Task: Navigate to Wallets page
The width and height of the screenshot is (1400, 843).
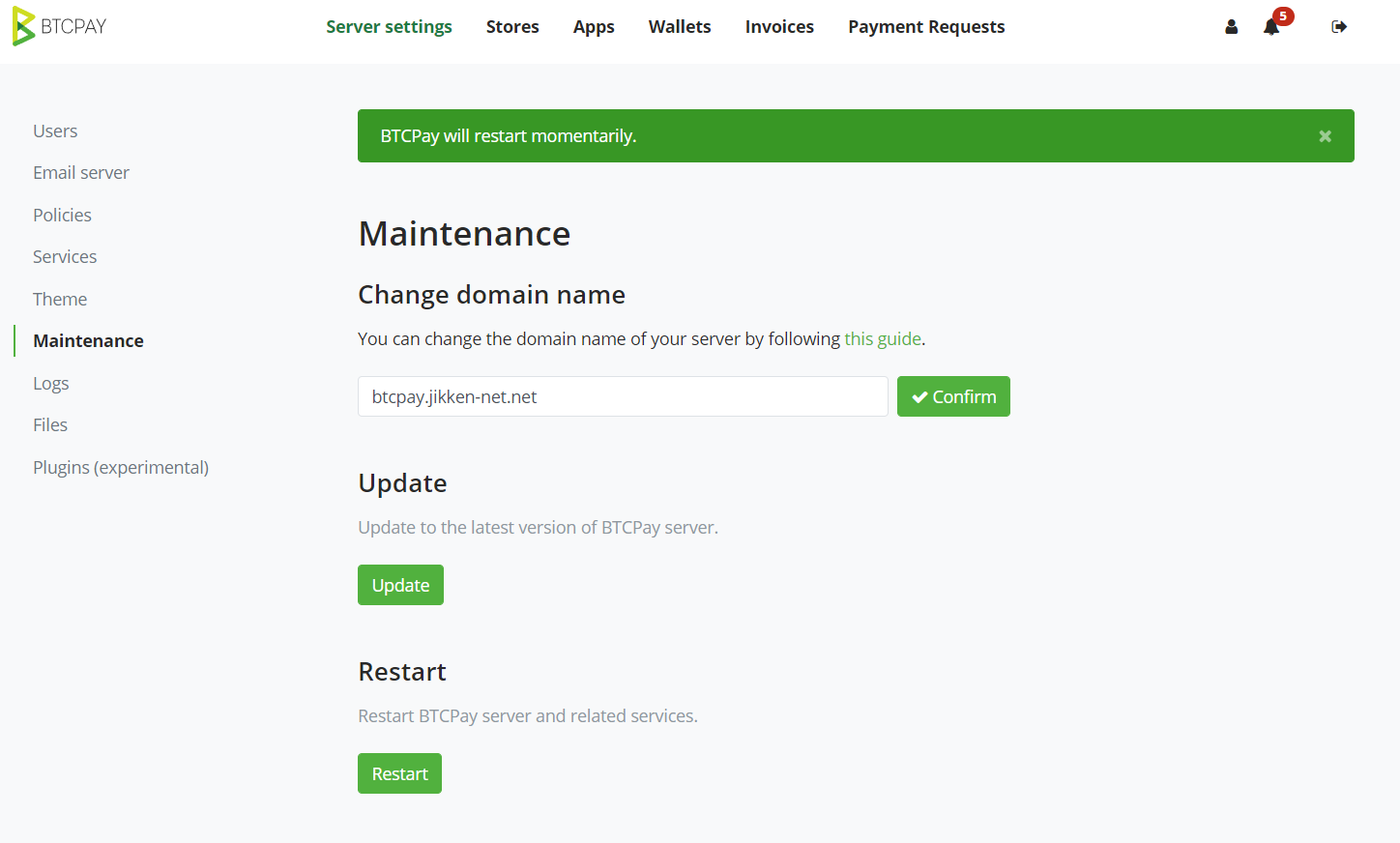Action: (680, 27)
